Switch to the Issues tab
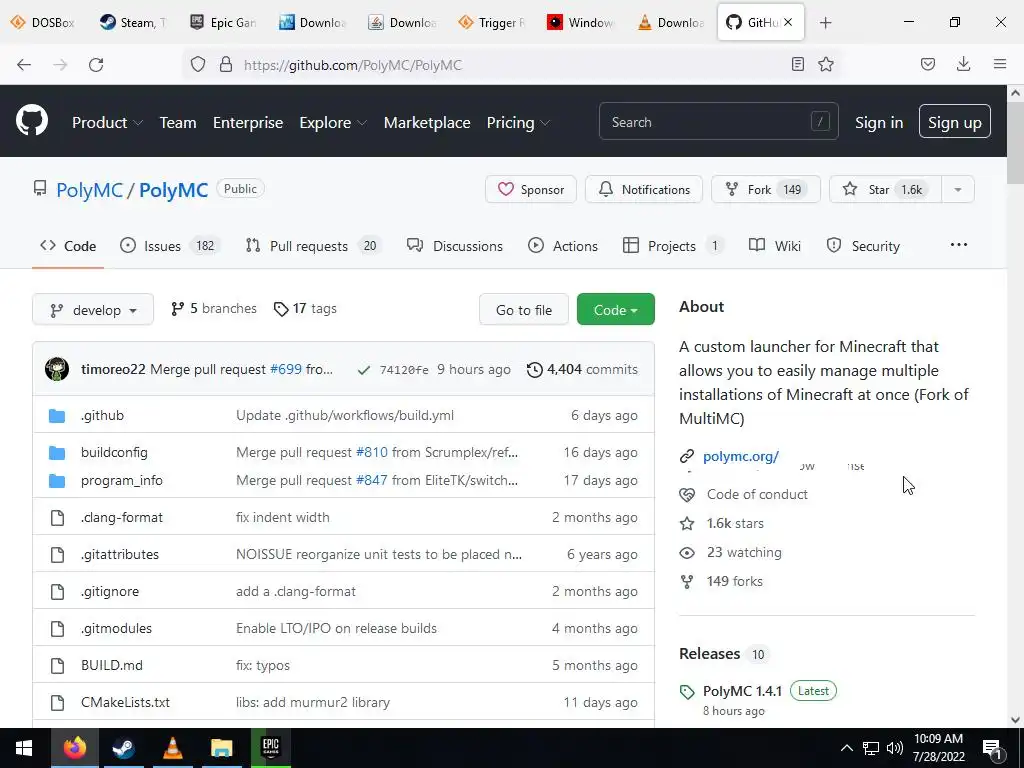 click(x=170, y=246)
